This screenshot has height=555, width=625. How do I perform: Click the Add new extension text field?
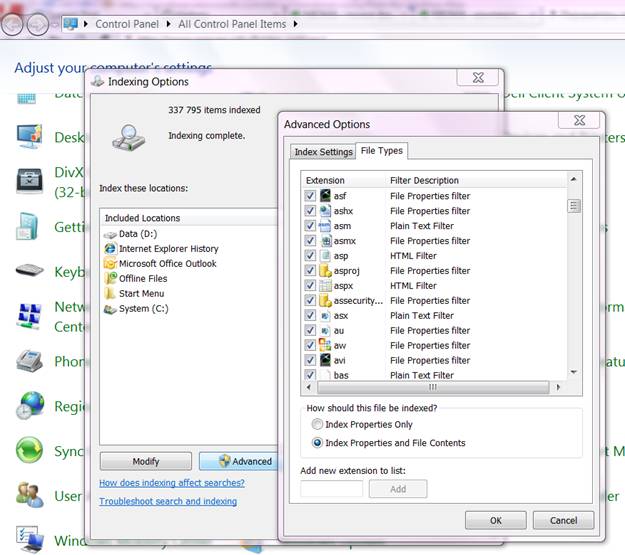tap(332, 489)
